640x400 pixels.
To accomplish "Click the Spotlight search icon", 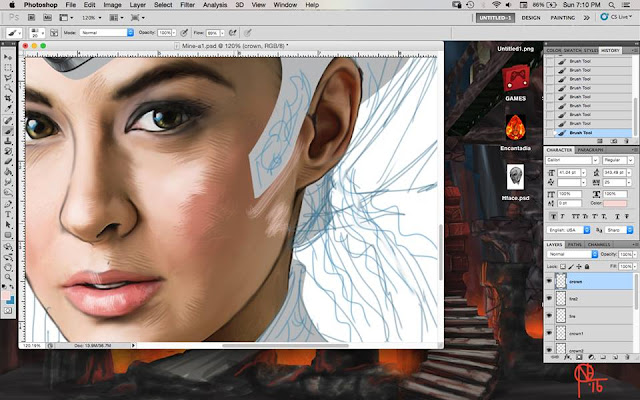I will point(611,5).
